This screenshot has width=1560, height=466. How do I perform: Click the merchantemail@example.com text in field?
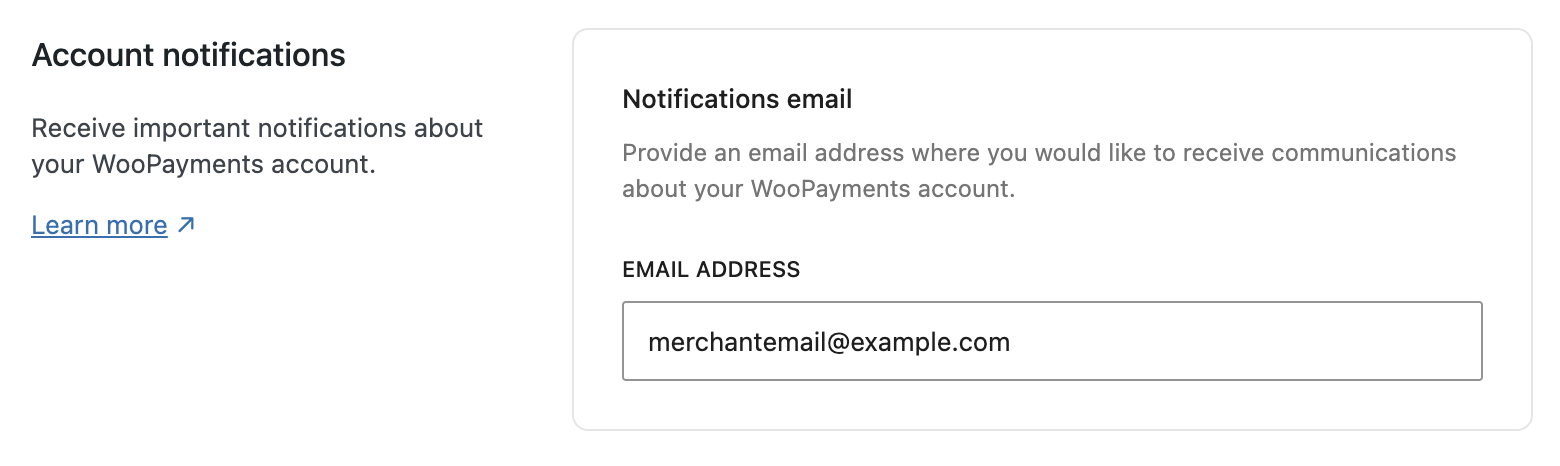pos(829,343)
